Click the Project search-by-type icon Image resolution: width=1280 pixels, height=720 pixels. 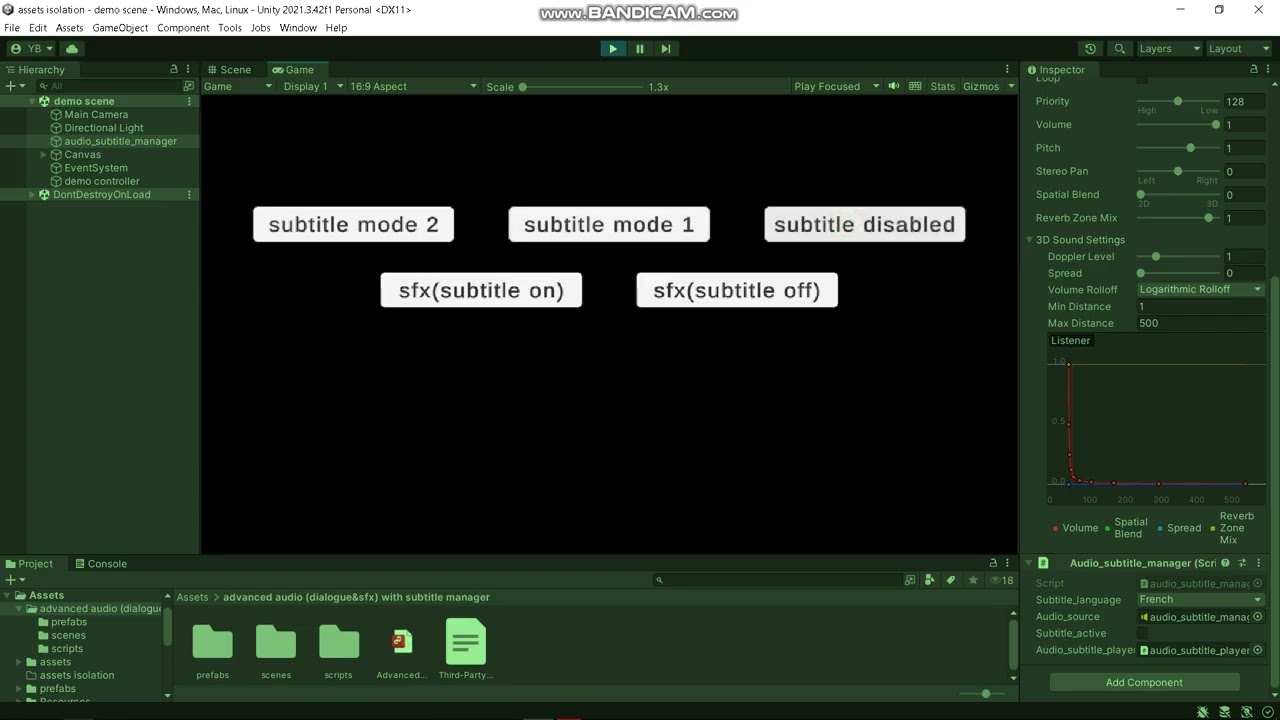coord(930,580)
